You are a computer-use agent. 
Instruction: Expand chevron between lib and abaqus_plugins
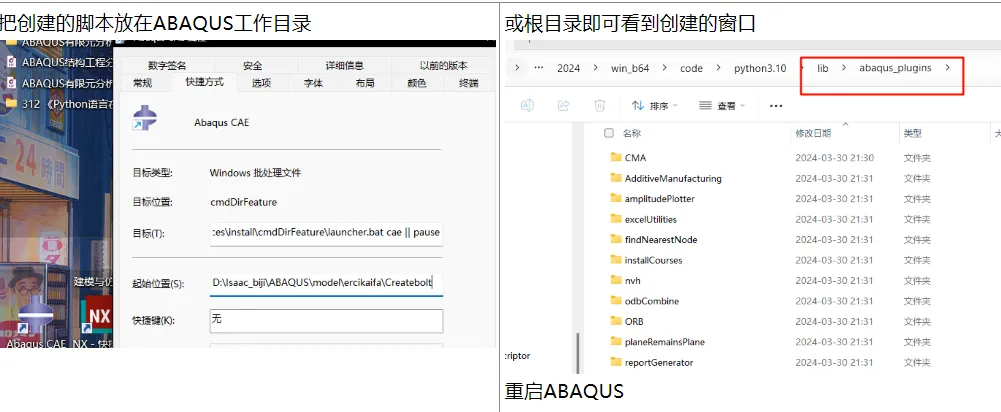tap(843, 68)
